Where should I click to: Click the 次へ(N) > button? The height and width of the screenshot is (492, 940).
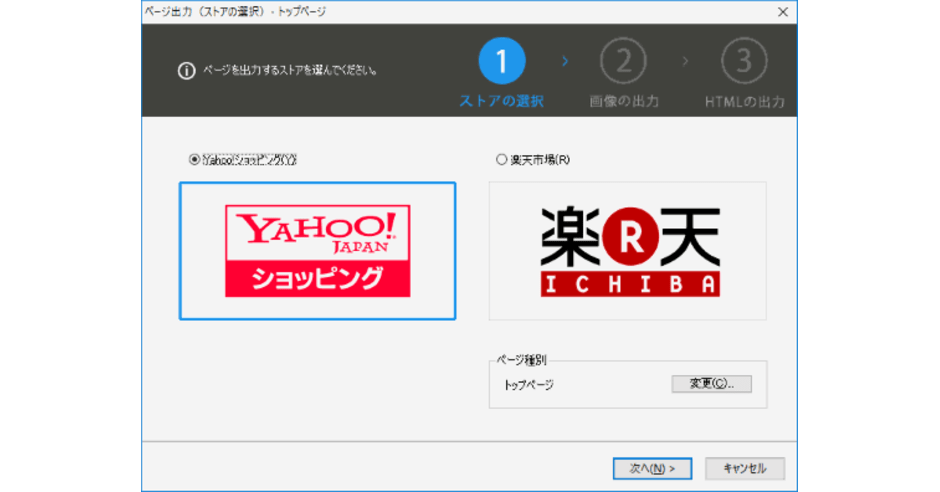(x=652, y=469)
